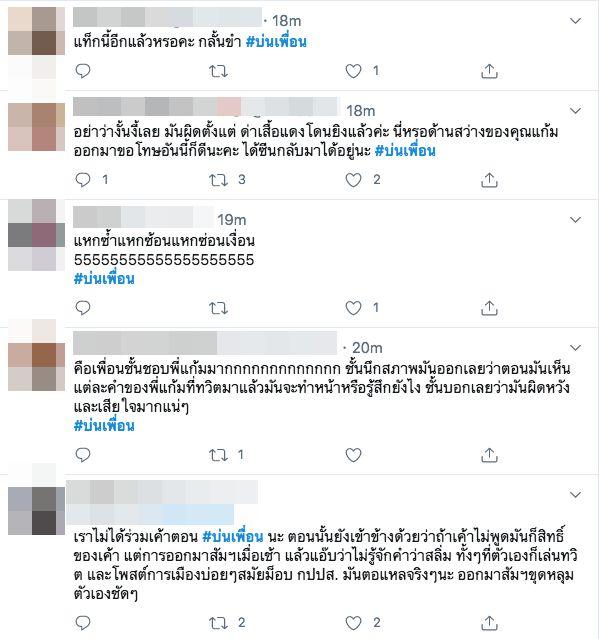Viewport: 599px width, 639px height.
Task: Retweet the last tweet with 2 retweets
Action: click(218, 623)
